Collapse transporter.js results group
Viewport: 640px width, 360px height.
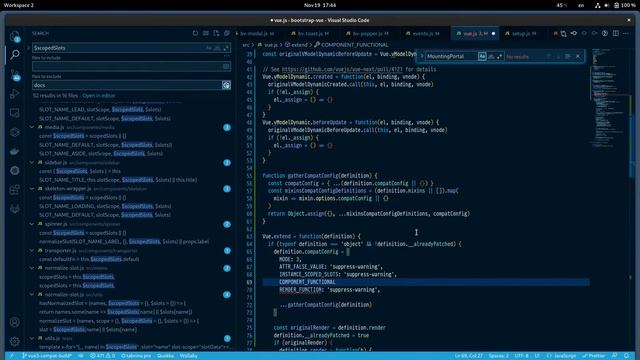[x=32, y=250]
